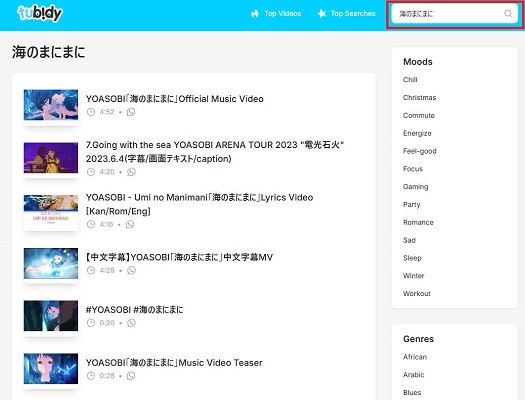
Task: Open title 【中文字幕】YOASOBI 中文字幕MV
Action: [x=179, y=257]
